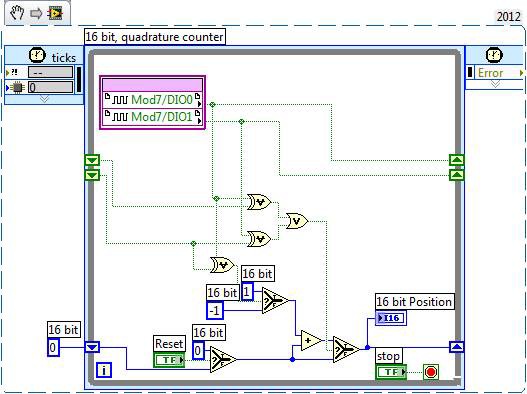Click the top green left shift register
Screen dimensions: 527x394
coord(92,160)
